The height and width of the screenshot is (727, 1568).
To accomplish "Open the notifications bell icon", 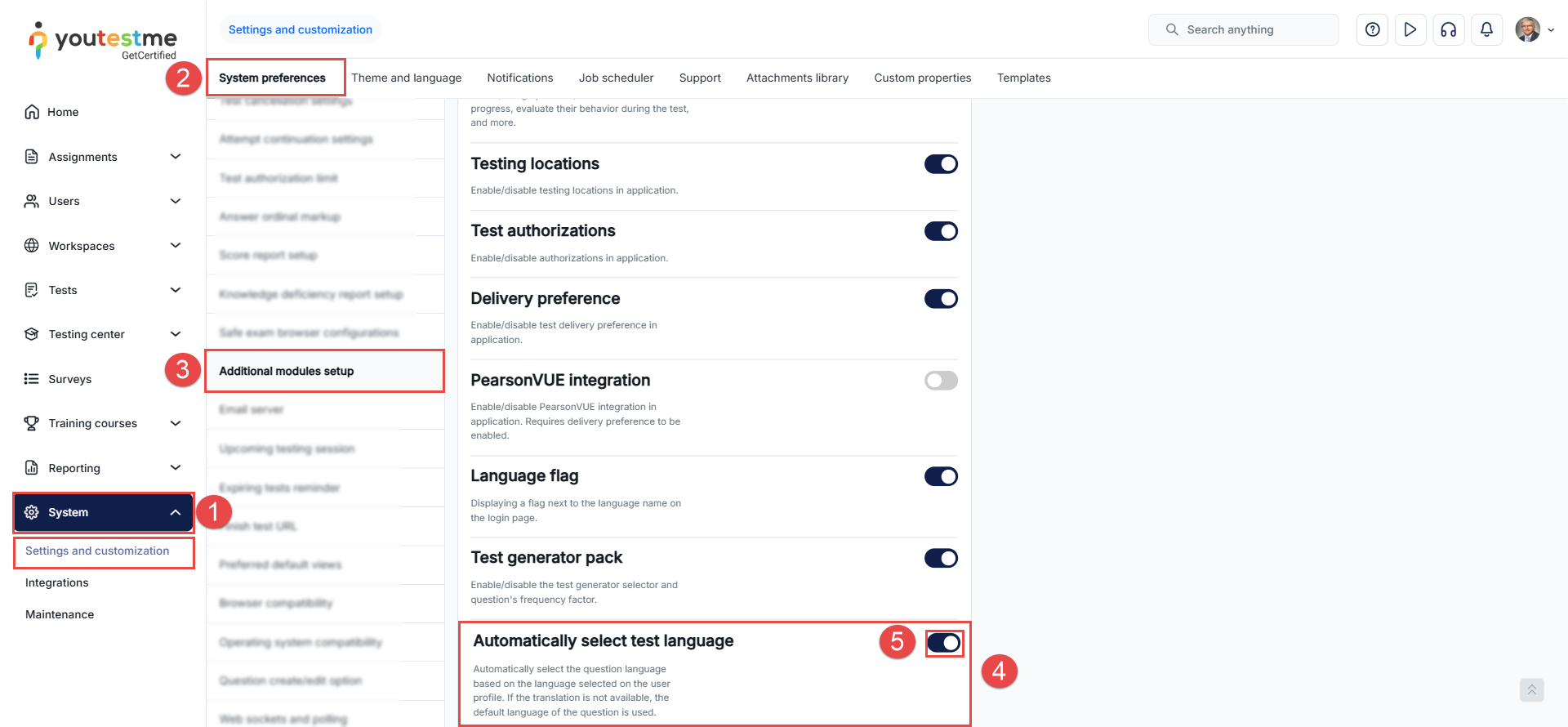I will coord(1487,29).
